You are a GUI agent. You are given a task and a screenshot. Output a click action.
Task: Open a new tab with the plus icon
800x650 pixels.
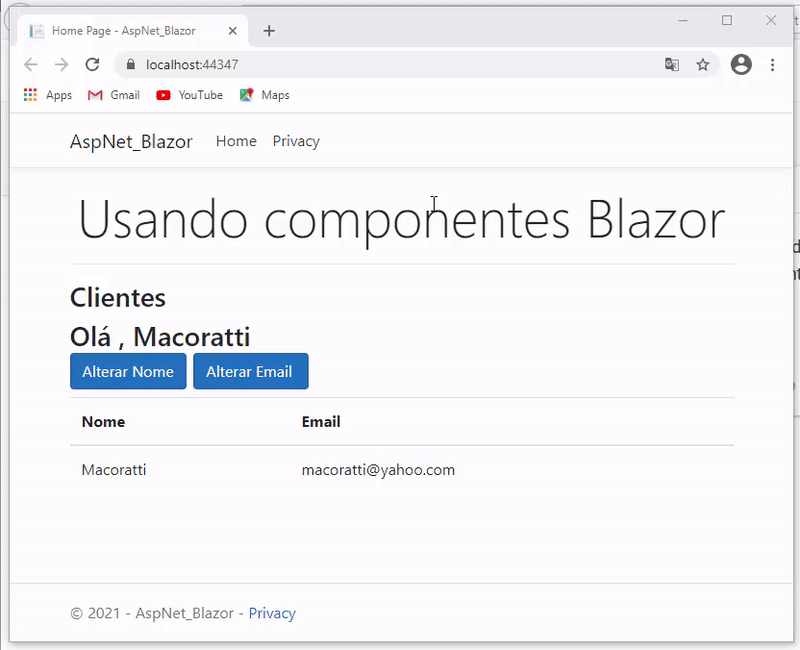[x=269, y=31]
